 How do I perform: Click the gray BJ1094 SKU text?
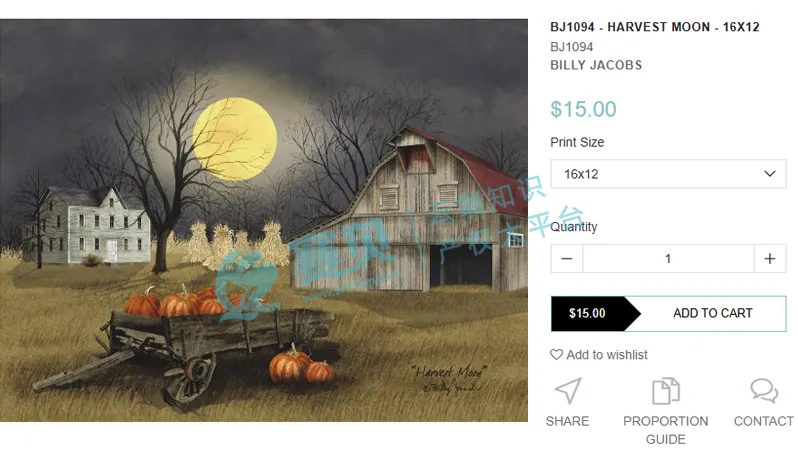coord(572,46)
